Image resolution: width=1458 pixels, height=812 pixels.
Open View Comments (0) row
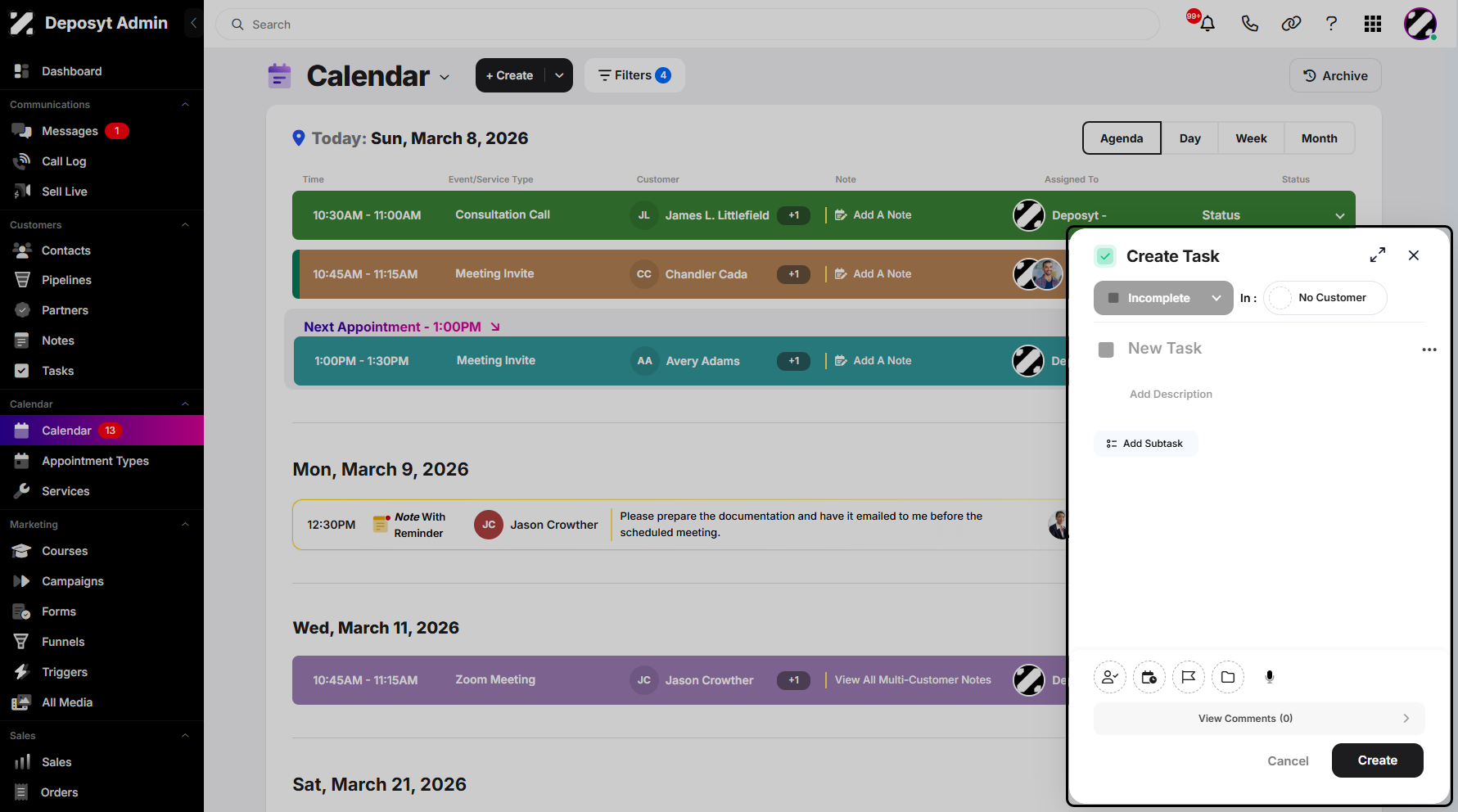click(1259, 719)
